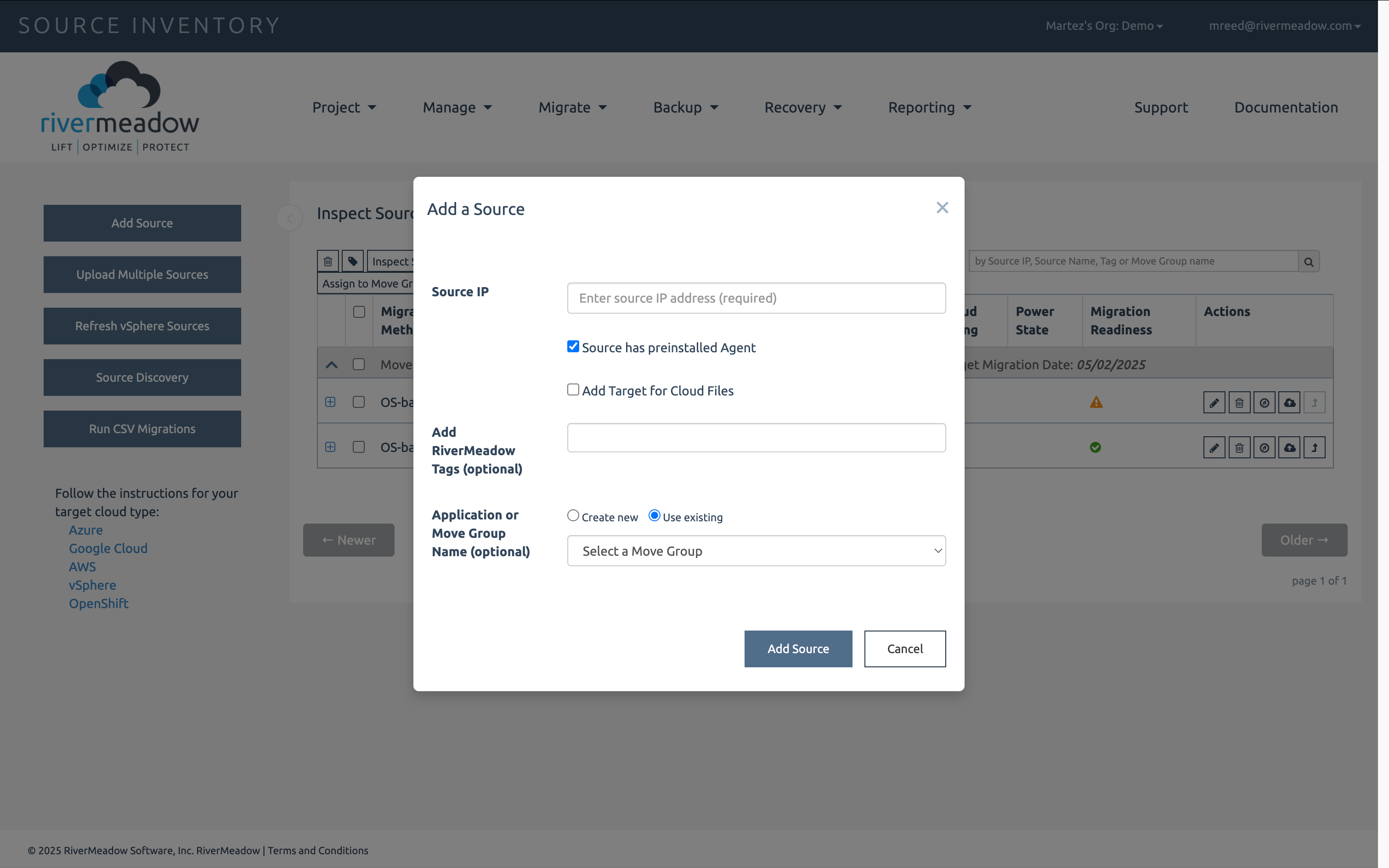
Task: Click pencil edit icon in first source row
Action: [1214, 402]
